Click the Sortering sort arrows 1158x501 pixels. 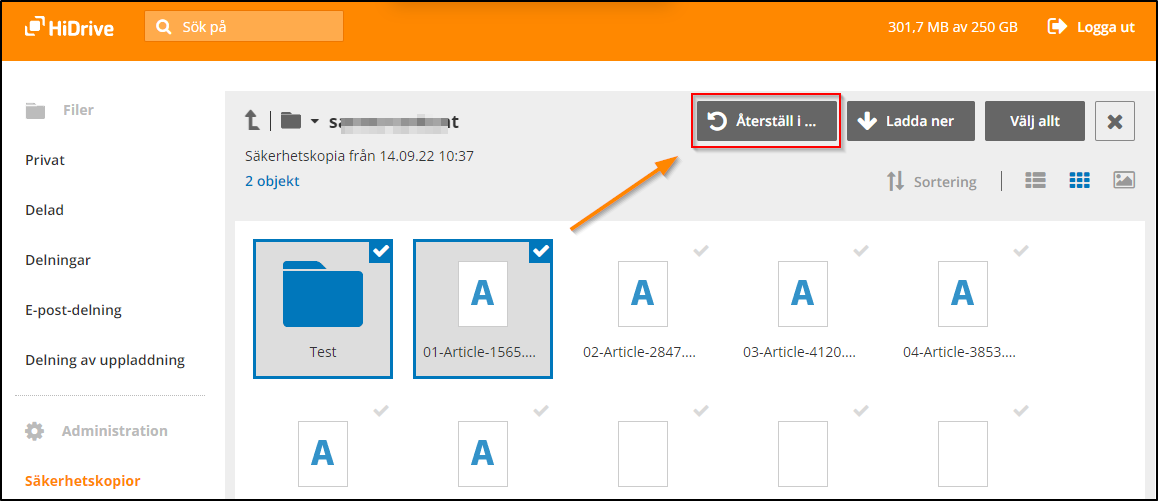click(895, 182)
